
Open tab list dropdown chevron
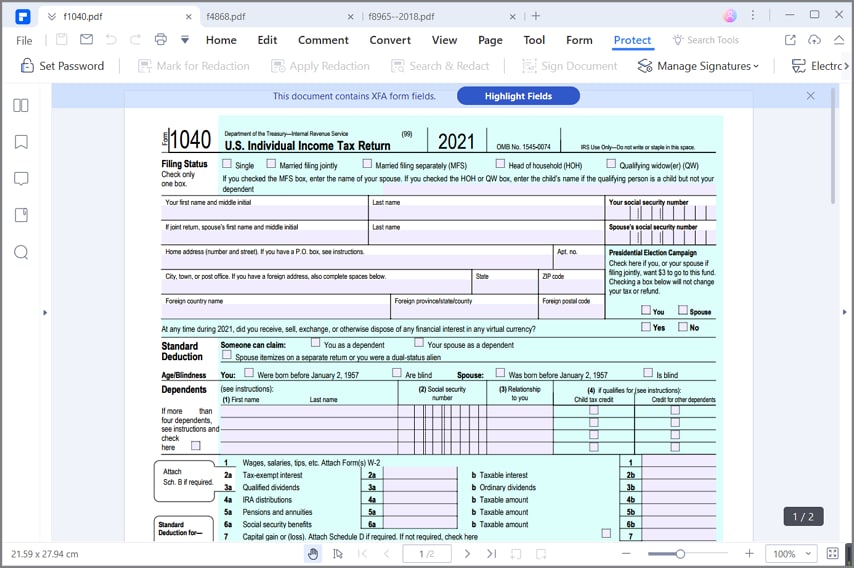point(52,17)
